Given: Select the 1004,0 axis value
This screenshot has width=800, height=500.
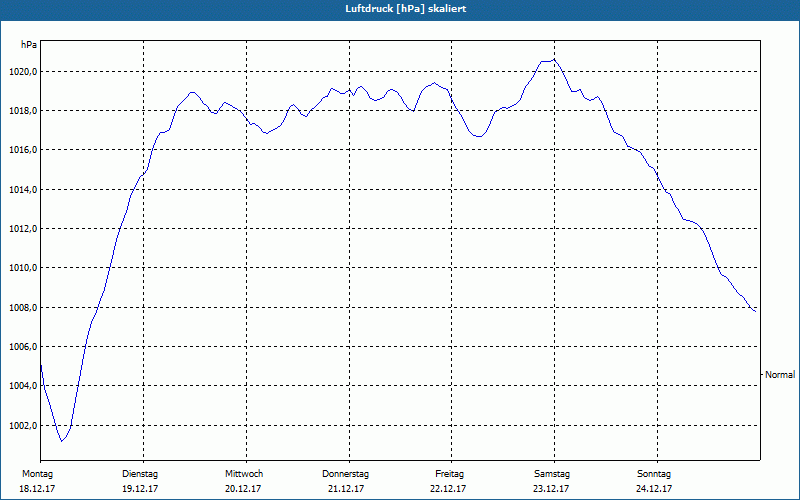Looking at the screenshot, I should [x=23, y=386].
